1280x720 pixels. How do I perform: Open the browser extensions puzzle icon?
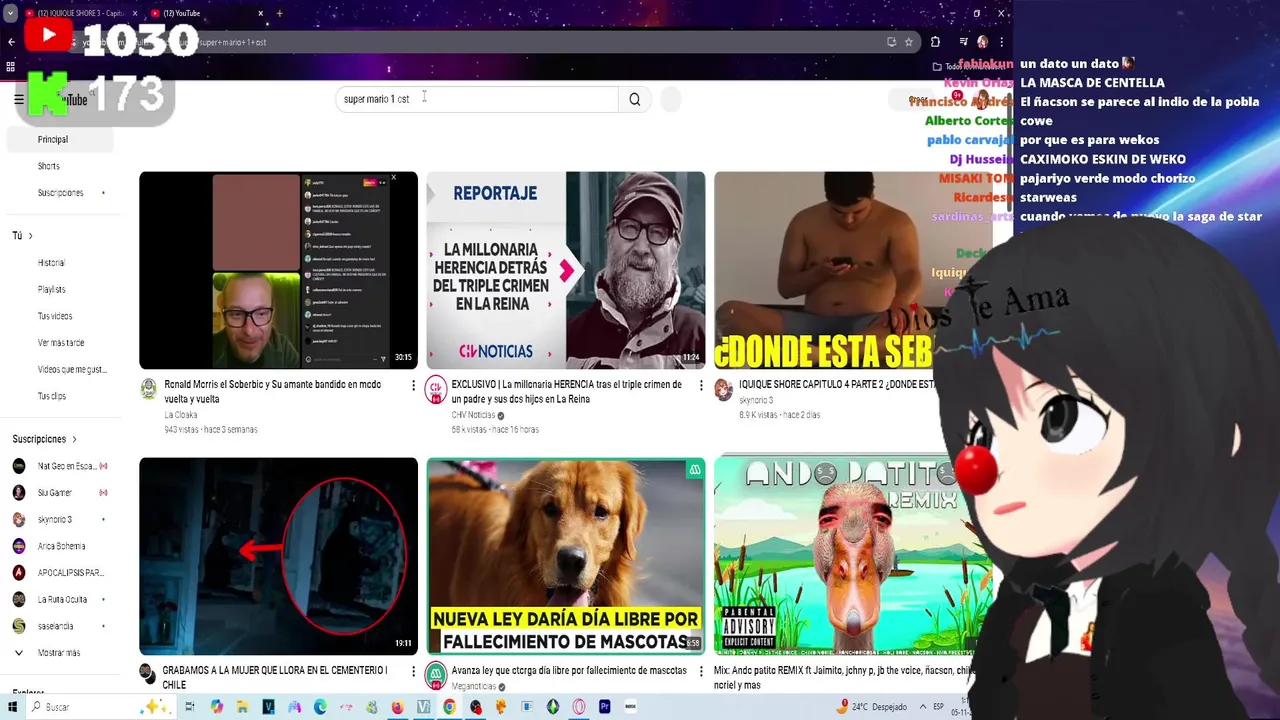[935, 42]
